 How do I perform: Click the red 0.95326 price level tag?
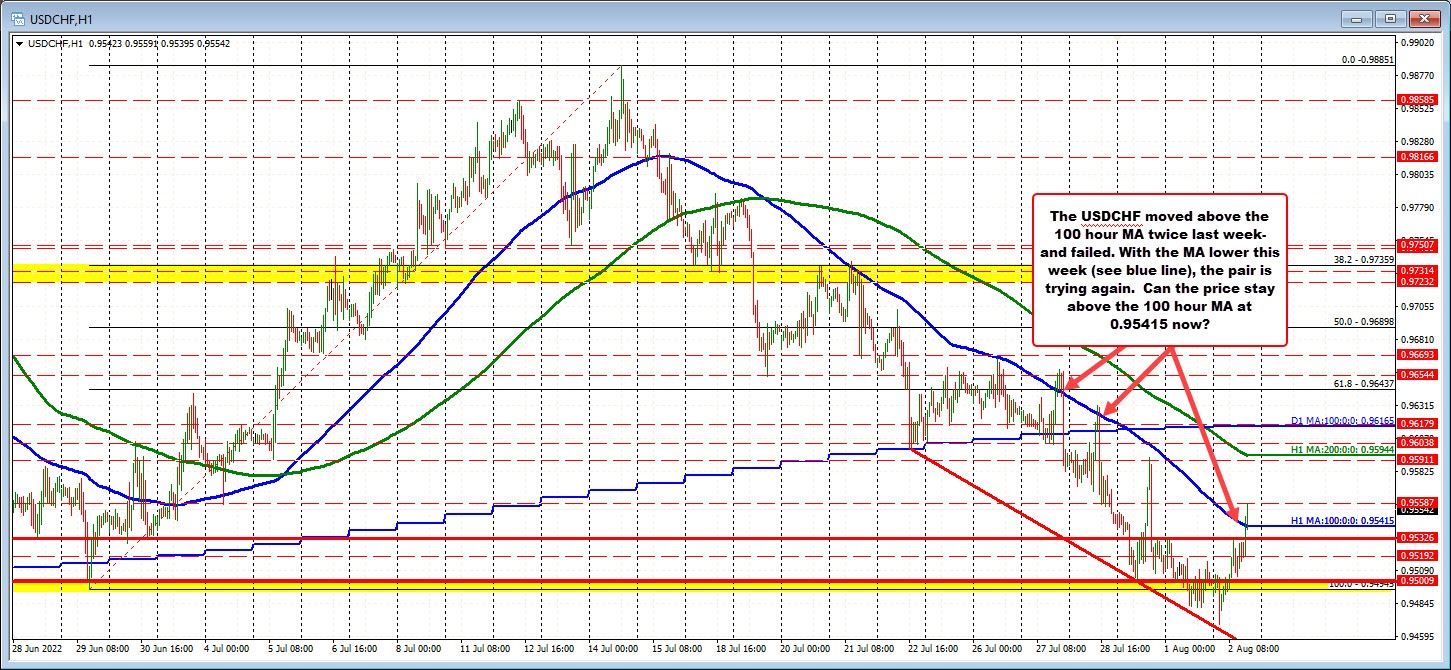click(1418, 537)
